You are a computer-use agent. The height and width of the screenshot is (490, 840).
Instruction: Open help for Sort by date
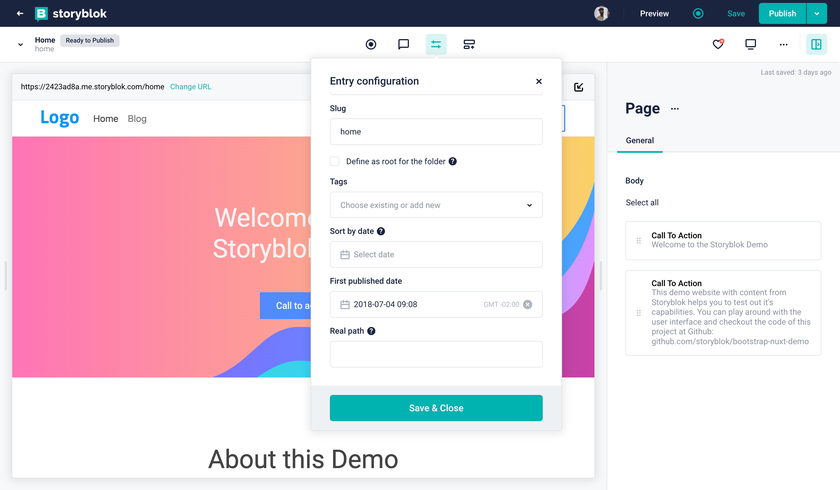click(x=381, y=231)
